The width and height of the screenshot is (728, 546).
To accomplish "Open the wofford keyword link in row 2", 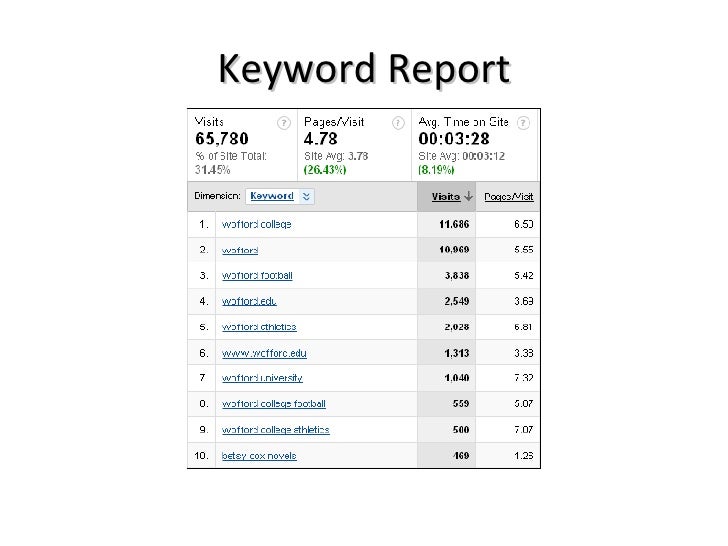I will [x=240, y=251].
